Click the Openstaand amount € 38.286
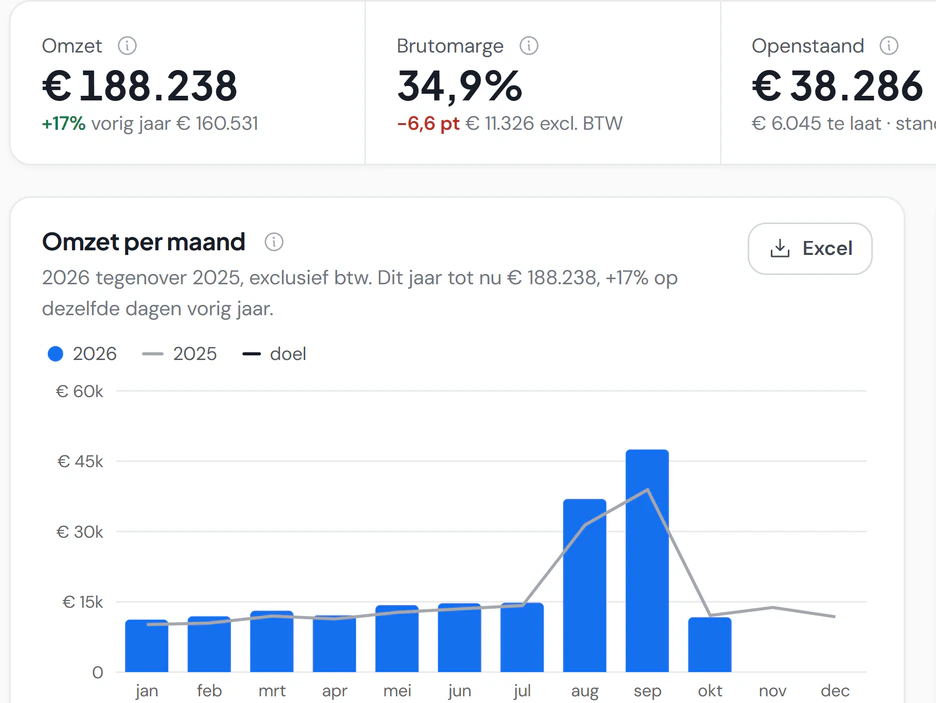This screenshot has width=936, height=703. point(838,85)
